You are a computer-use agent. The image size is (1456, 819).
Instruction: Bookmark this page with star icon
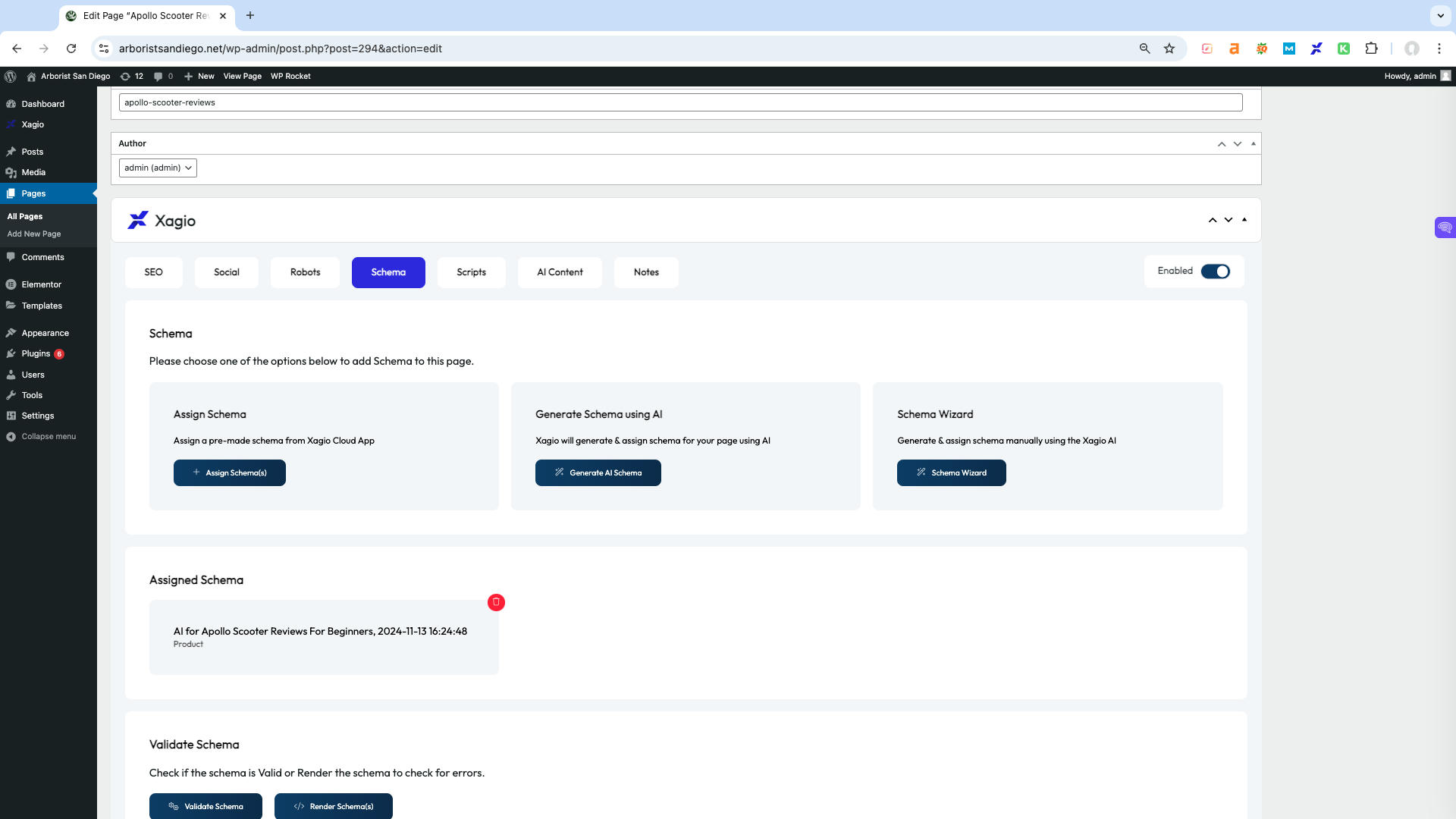click(x=1169, y=49)
